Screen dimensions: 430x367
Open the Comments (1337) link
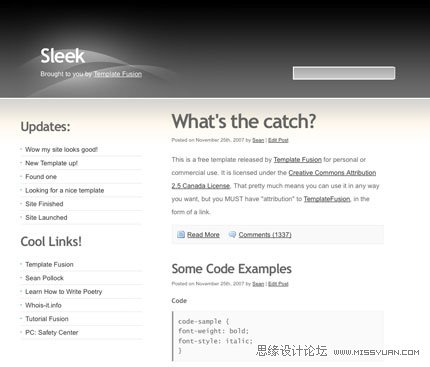(x=265, y=235)
